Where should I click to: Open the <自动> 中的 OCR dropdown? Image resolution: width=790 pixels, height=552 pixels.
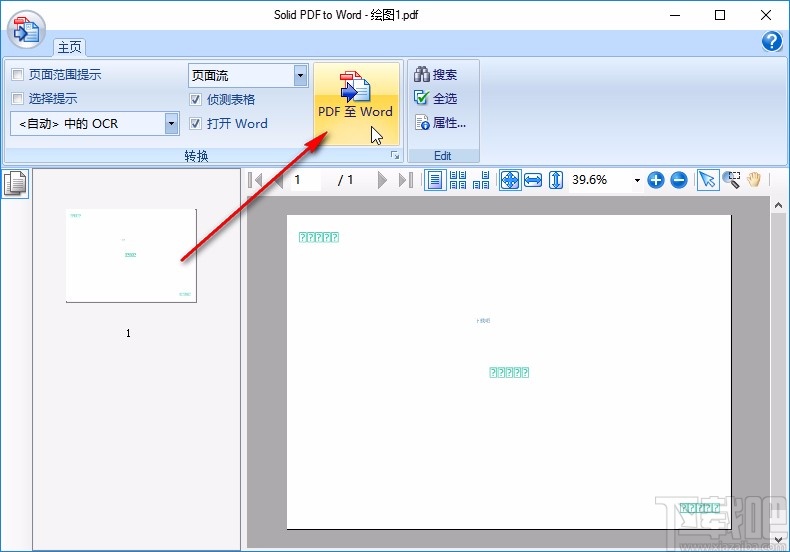171,123
